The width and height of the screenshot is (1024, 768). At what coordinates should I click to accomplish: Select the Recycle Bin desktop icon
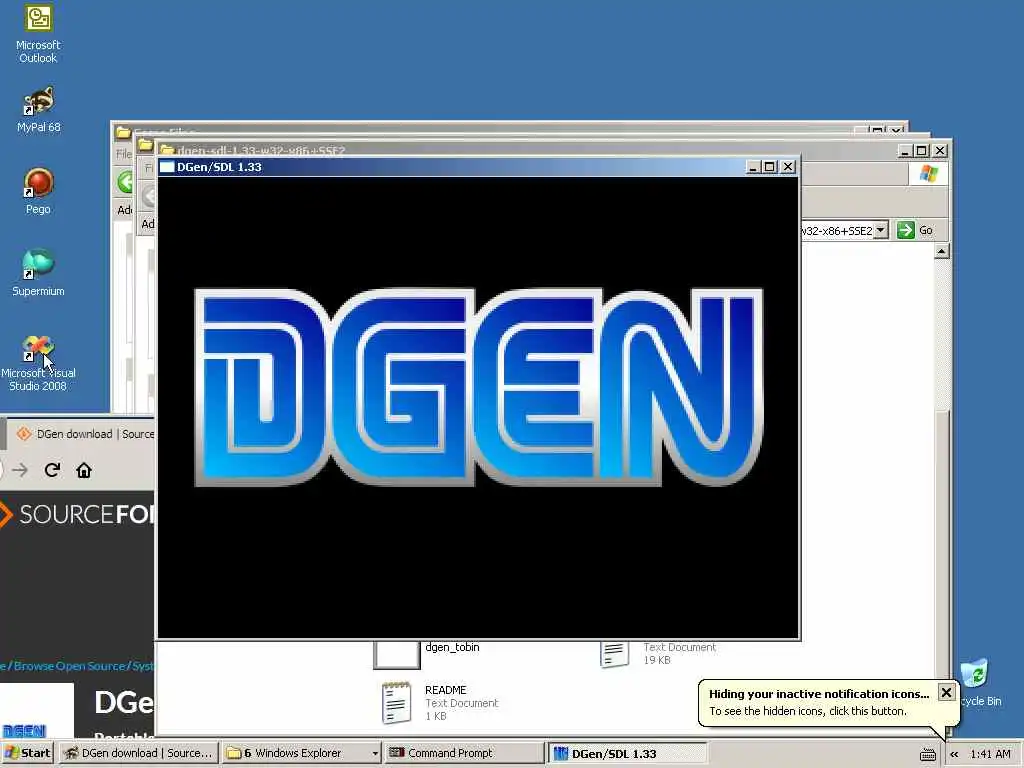point(978,682)
